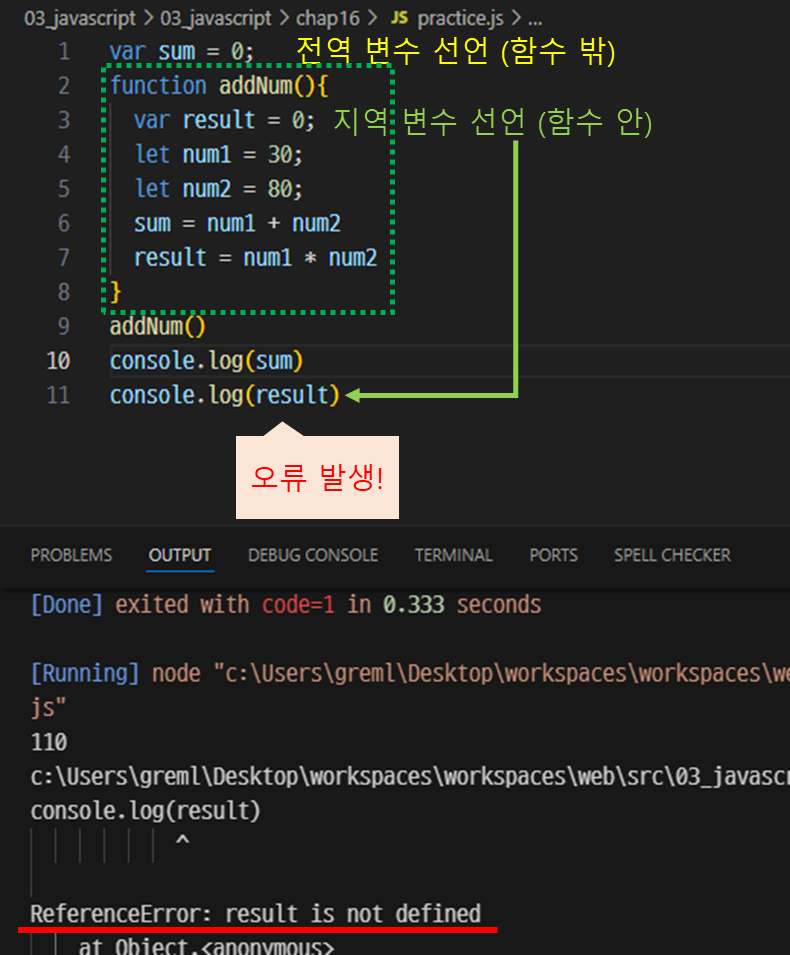The image size is (790, 955).
Task: Click 'console.log(result)' in the editor on line 11
Action: 224,395
